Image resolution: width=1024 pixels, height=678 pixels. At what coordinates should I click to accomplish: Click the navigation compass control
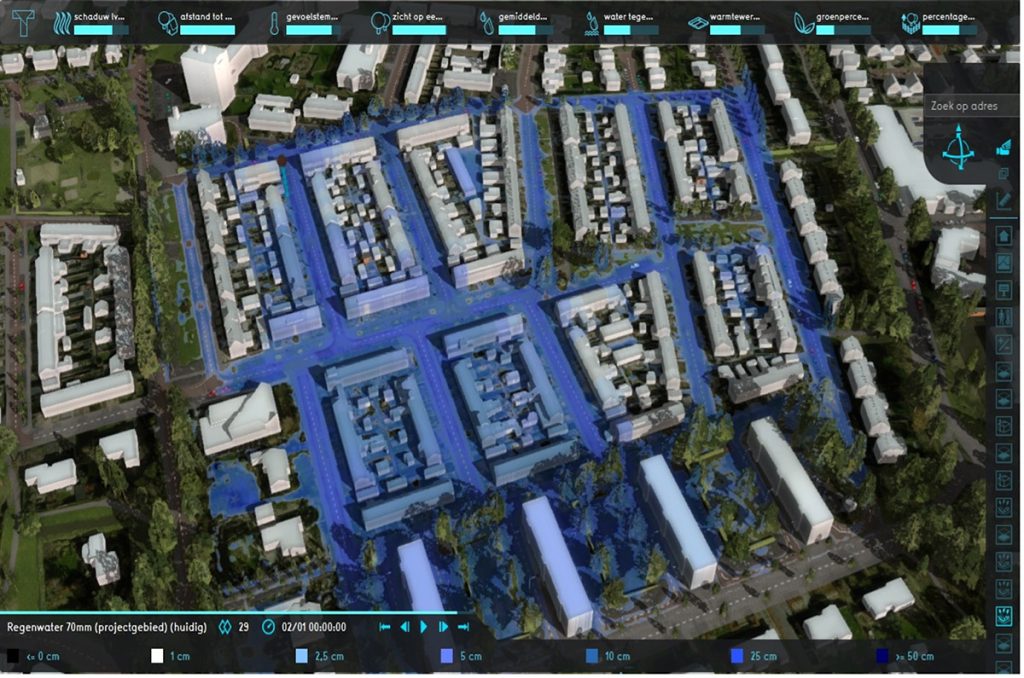pos(958,150)
